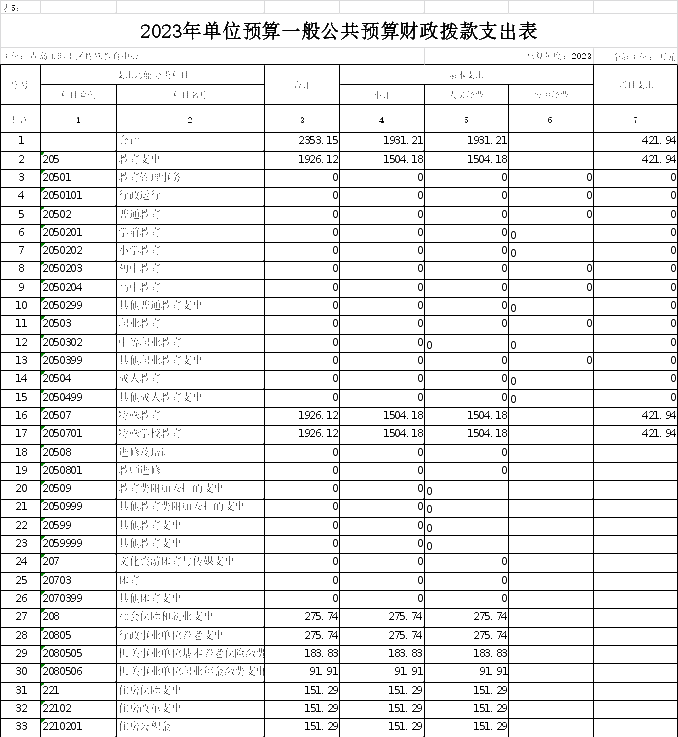This screenshot has height=737, width=678.
Task: Select the code cell 2050204
Action: [x=78, y=287]
